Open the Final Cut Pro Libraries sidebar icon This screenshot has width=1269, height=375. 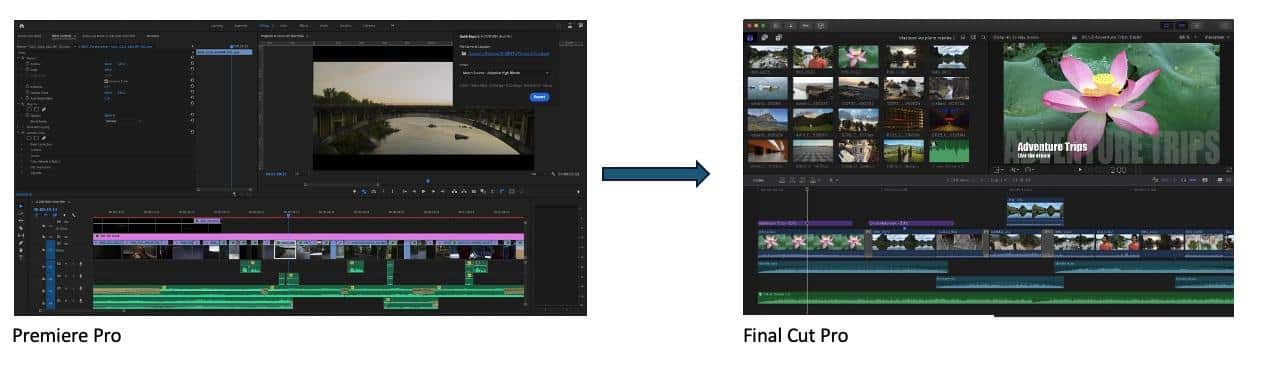(750, 38)
